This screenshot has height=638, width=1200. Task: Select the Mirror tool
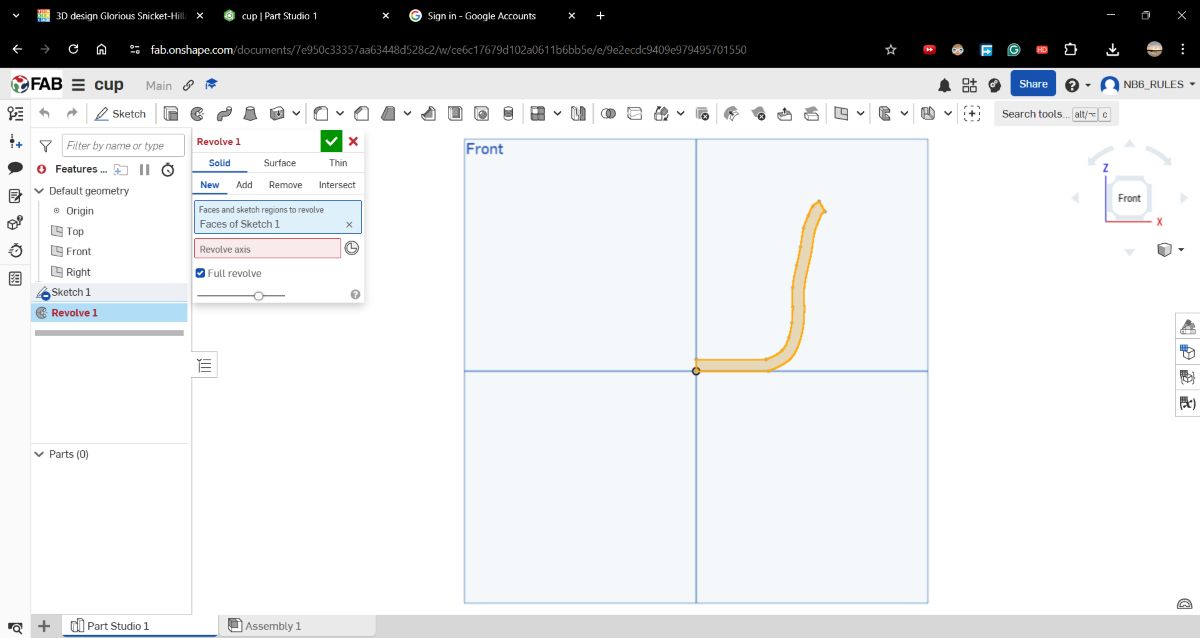[577, 113]
